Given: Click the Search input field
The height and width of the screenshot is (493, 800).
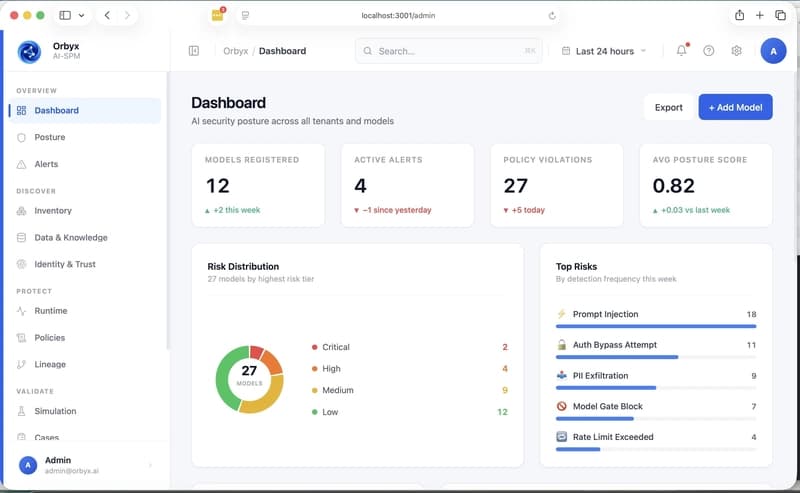Looking at the screenshot, I should pyautogui.click(x=448, y=51).
